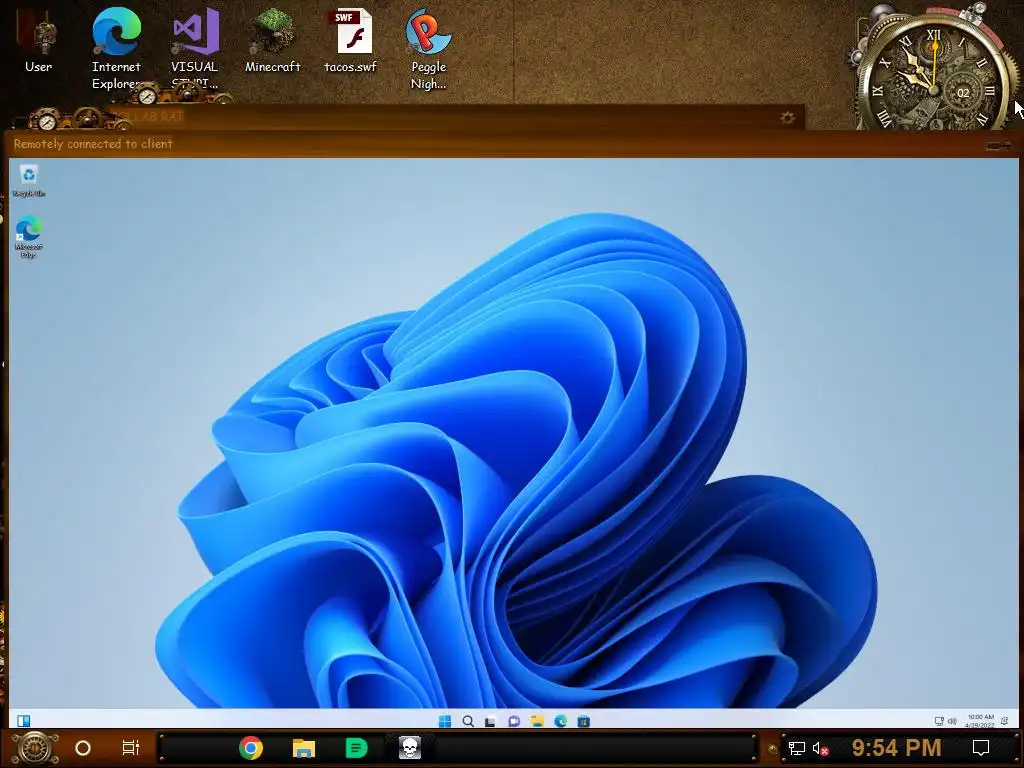Image resolution: width=1024 pixels, height=768 pixels.
Task: Click the muted volume tray icon
Action: (x=820, y=748)
